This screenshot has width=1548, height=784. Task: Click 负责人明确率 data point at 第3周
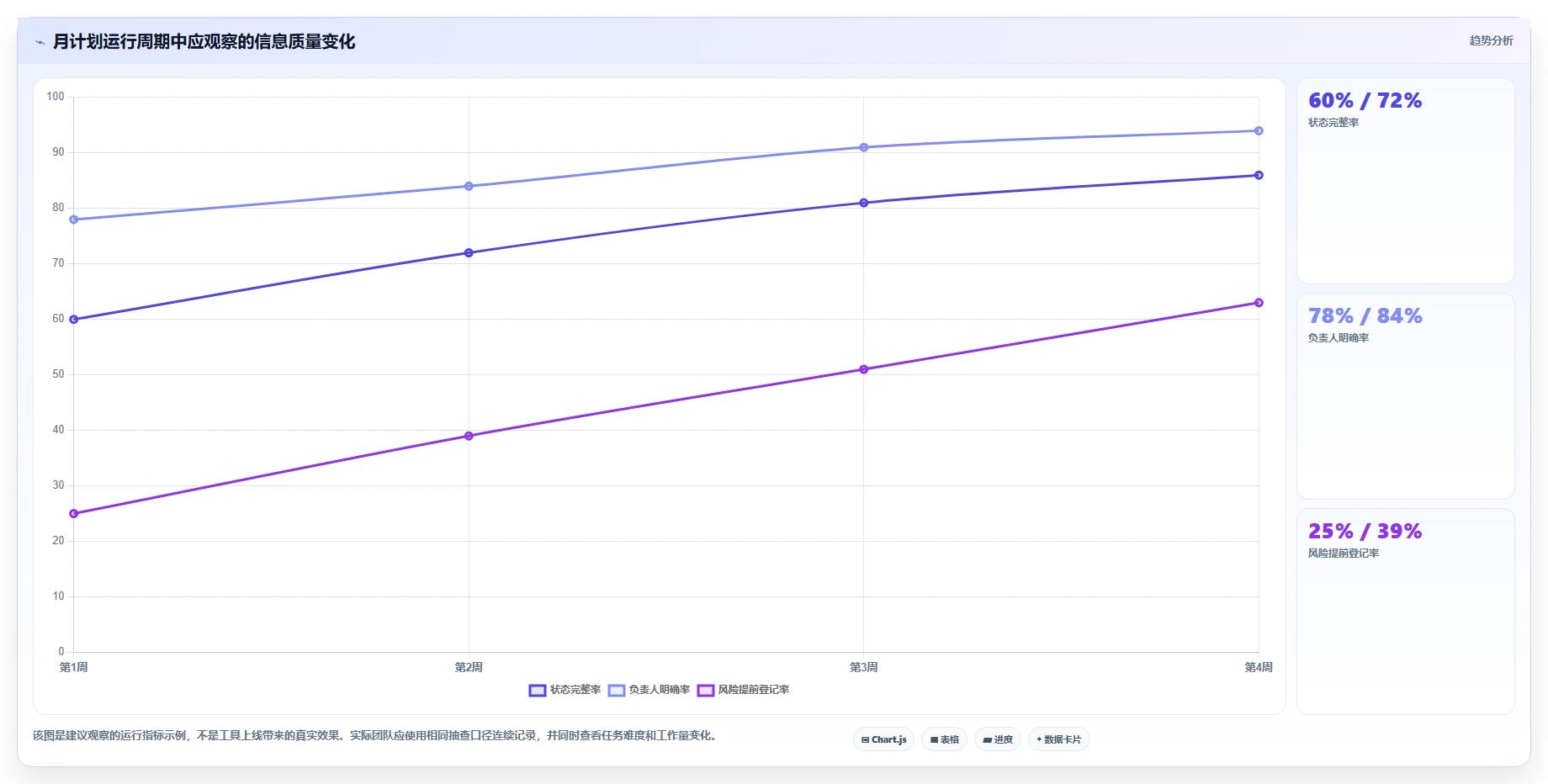[864, 147]
